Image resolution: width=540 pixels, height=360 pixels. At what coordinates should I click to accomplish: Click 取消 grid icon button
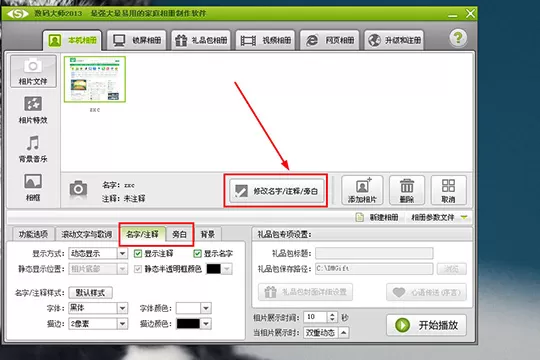[448, 190]
